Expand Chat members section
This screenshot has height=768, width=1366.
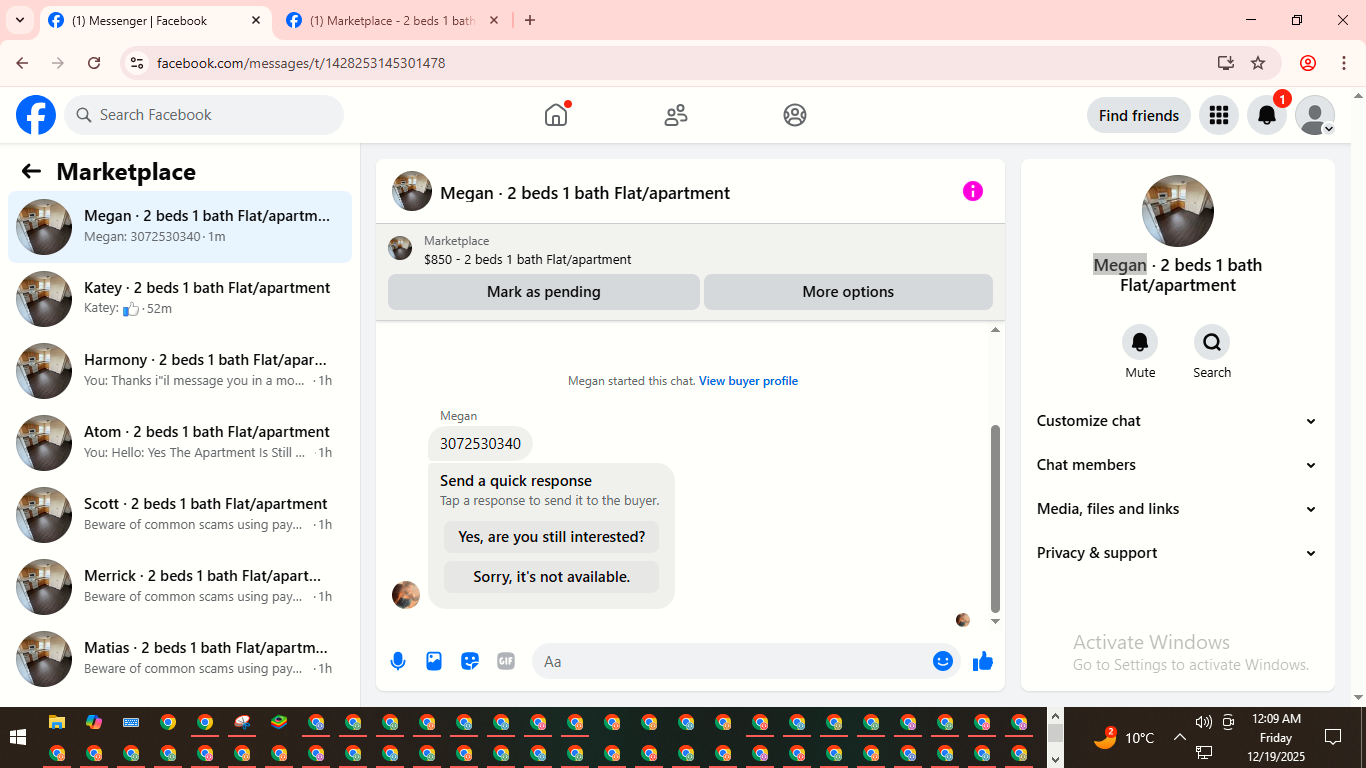coord(1177,465)
